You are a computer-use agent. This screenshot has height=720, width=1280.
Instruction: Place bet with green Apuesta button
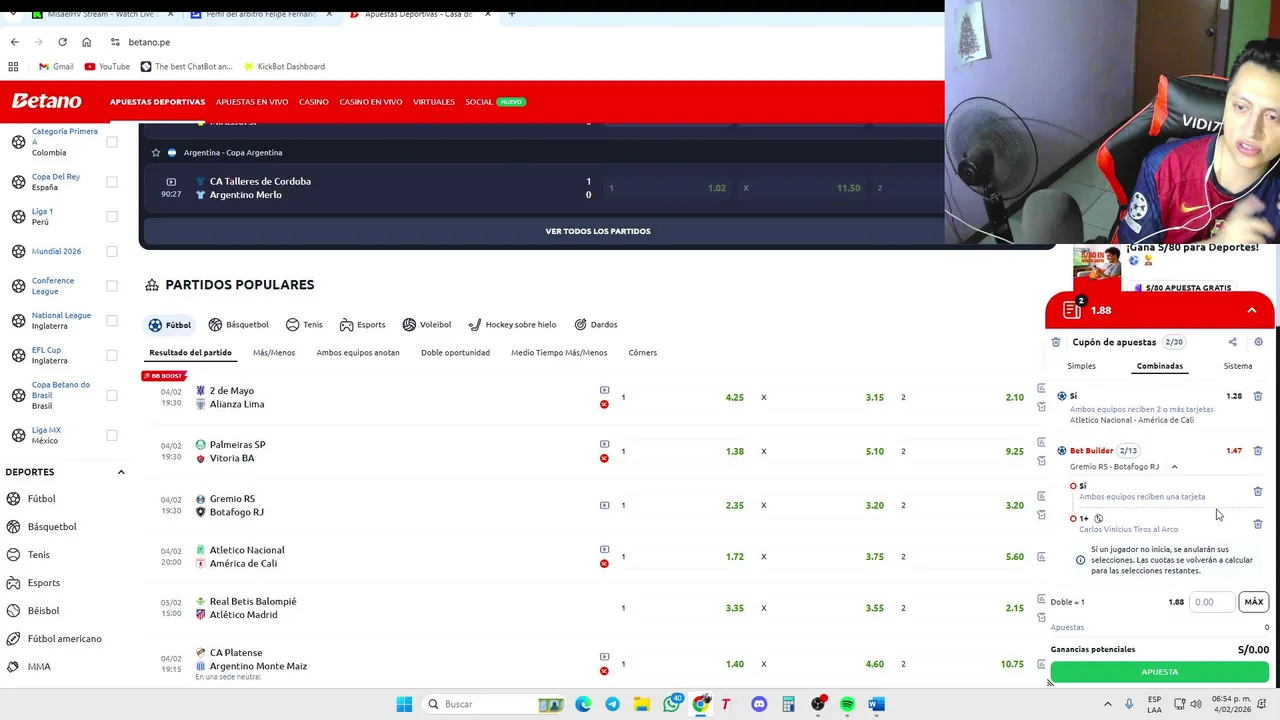click(x=1159, y=672)
